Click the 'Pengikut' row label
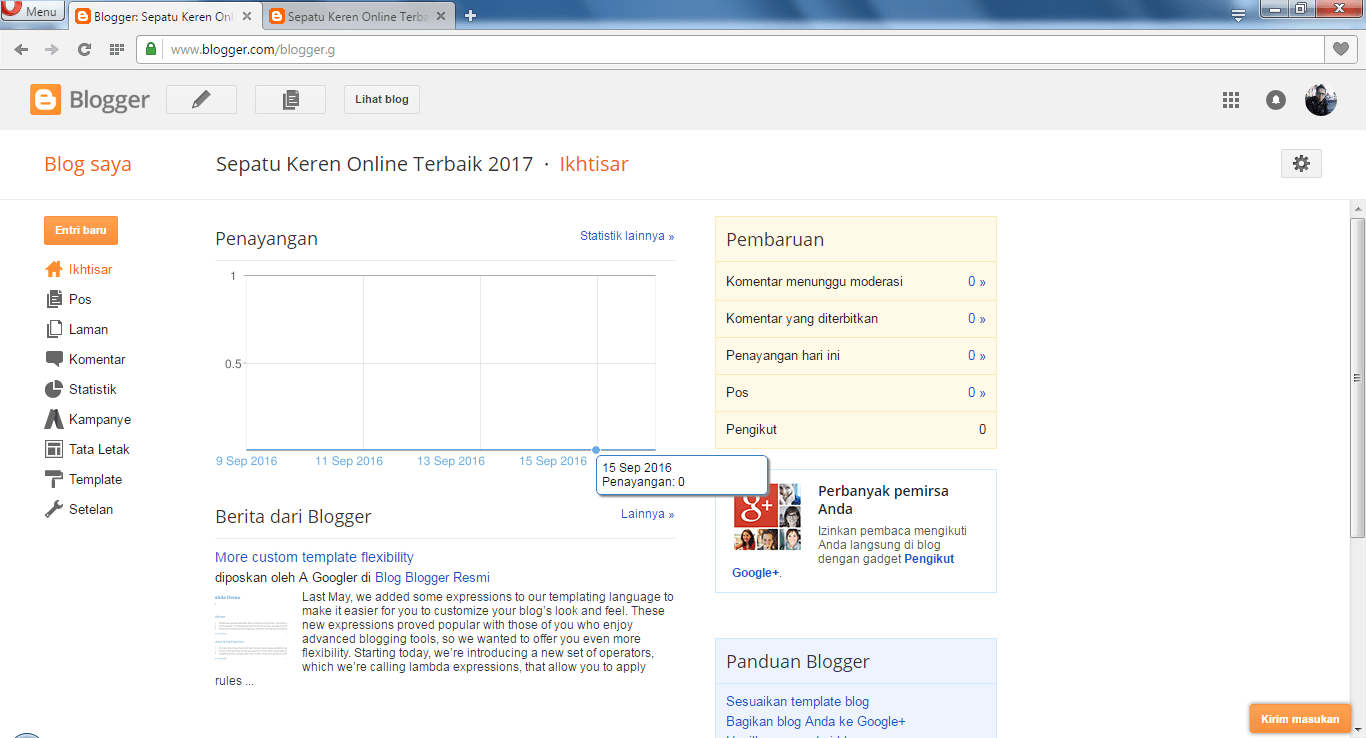 (751, 430)
